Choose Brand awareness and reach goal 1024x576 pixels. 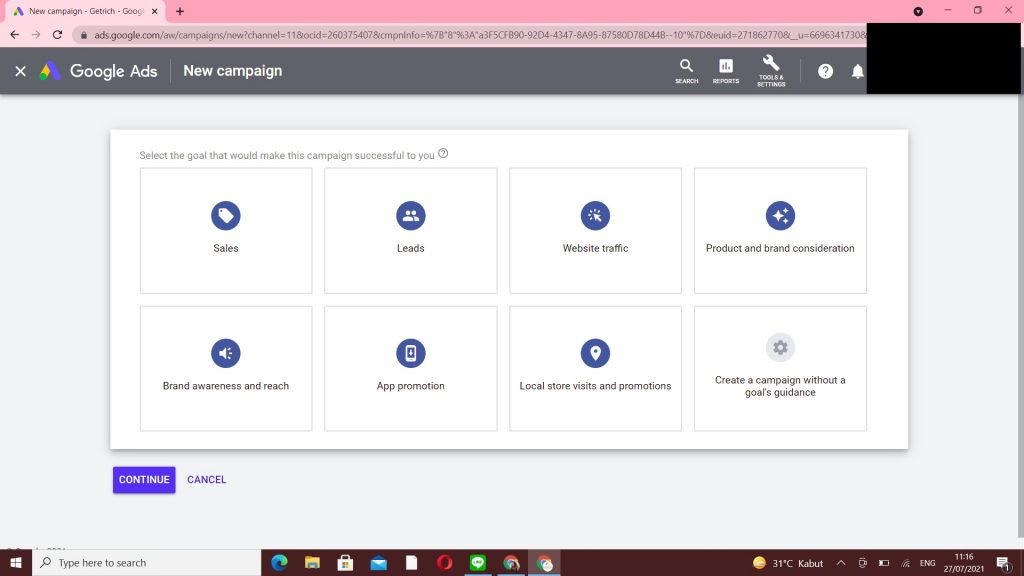pos(226,368)
